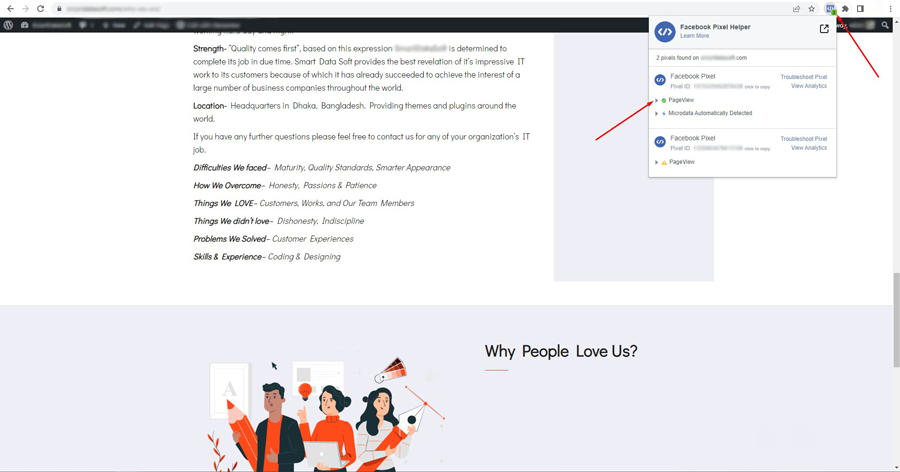Viewport: 900px width, 472px height.
Task: Open comments bubble in WordPress admin bar
Action: coord(86,25)
